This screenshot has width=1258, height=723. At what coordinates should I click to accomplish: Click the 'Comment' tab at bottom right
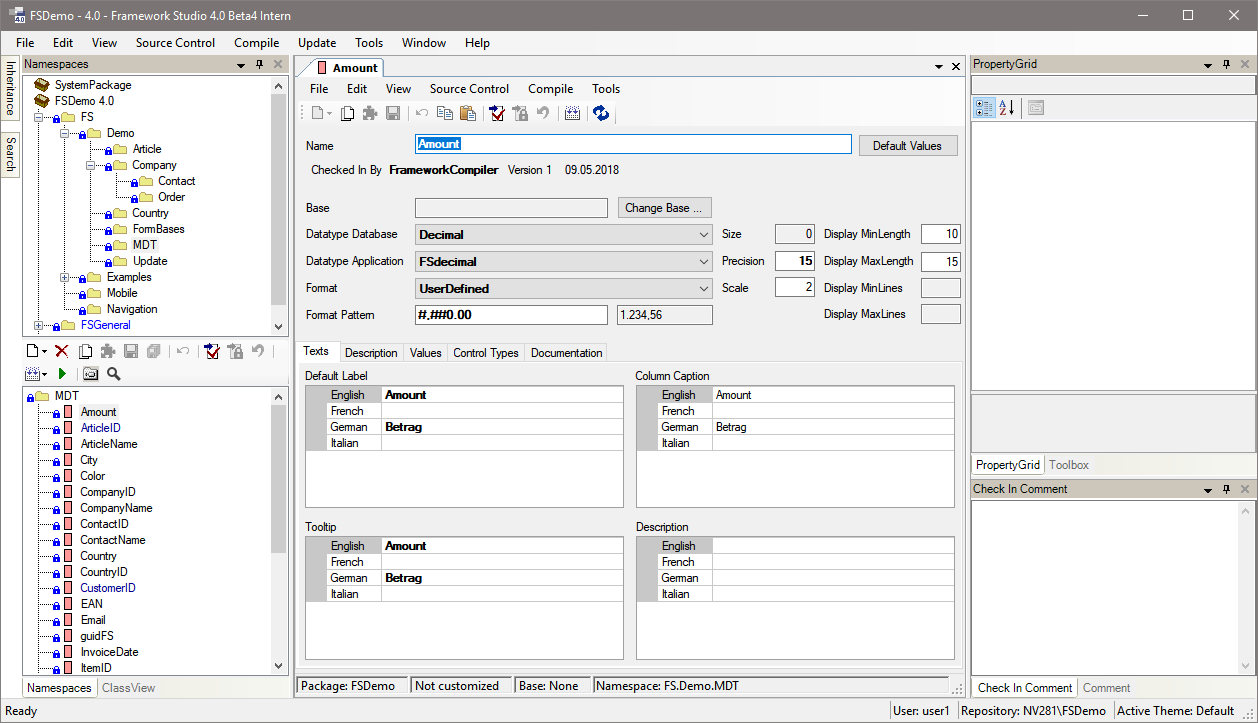pos(1106,688)
